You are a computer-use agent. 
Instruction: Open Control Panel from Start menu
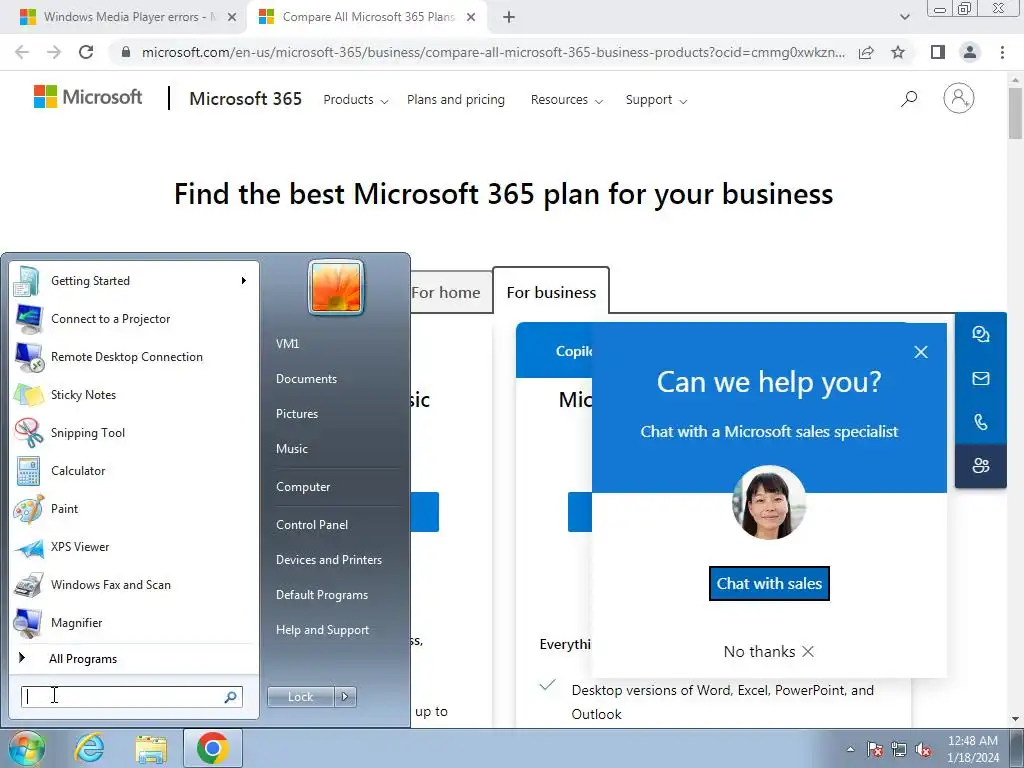pos(312,525)
